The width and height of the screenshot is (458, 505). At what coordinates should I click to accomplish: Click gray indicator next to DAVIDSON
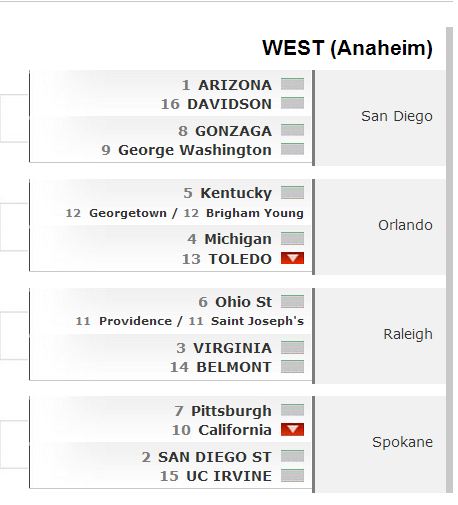(x=292, y=103)
